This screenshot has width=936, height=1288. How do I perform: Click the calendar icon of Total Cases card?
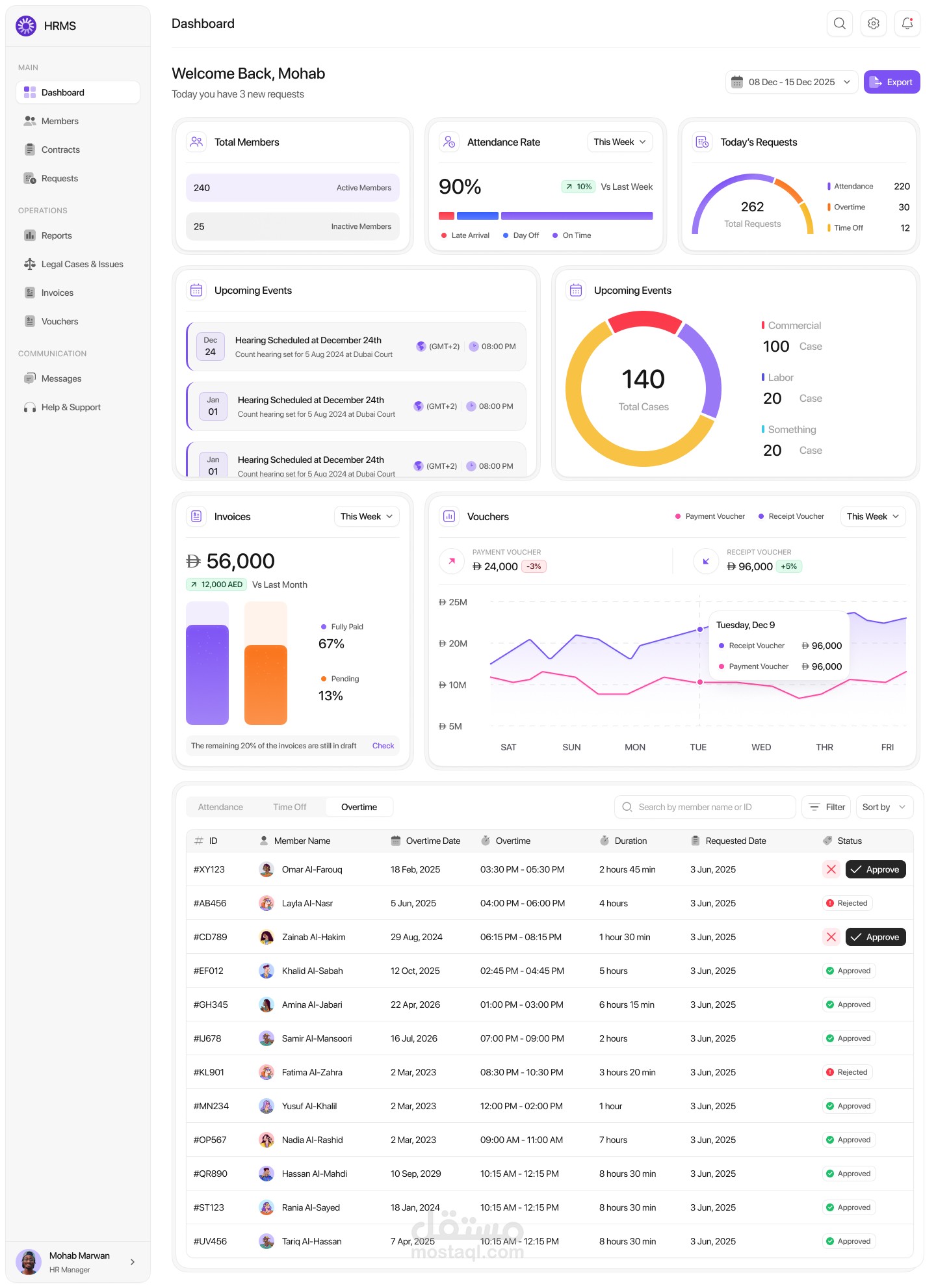click(x=576, y=290)
